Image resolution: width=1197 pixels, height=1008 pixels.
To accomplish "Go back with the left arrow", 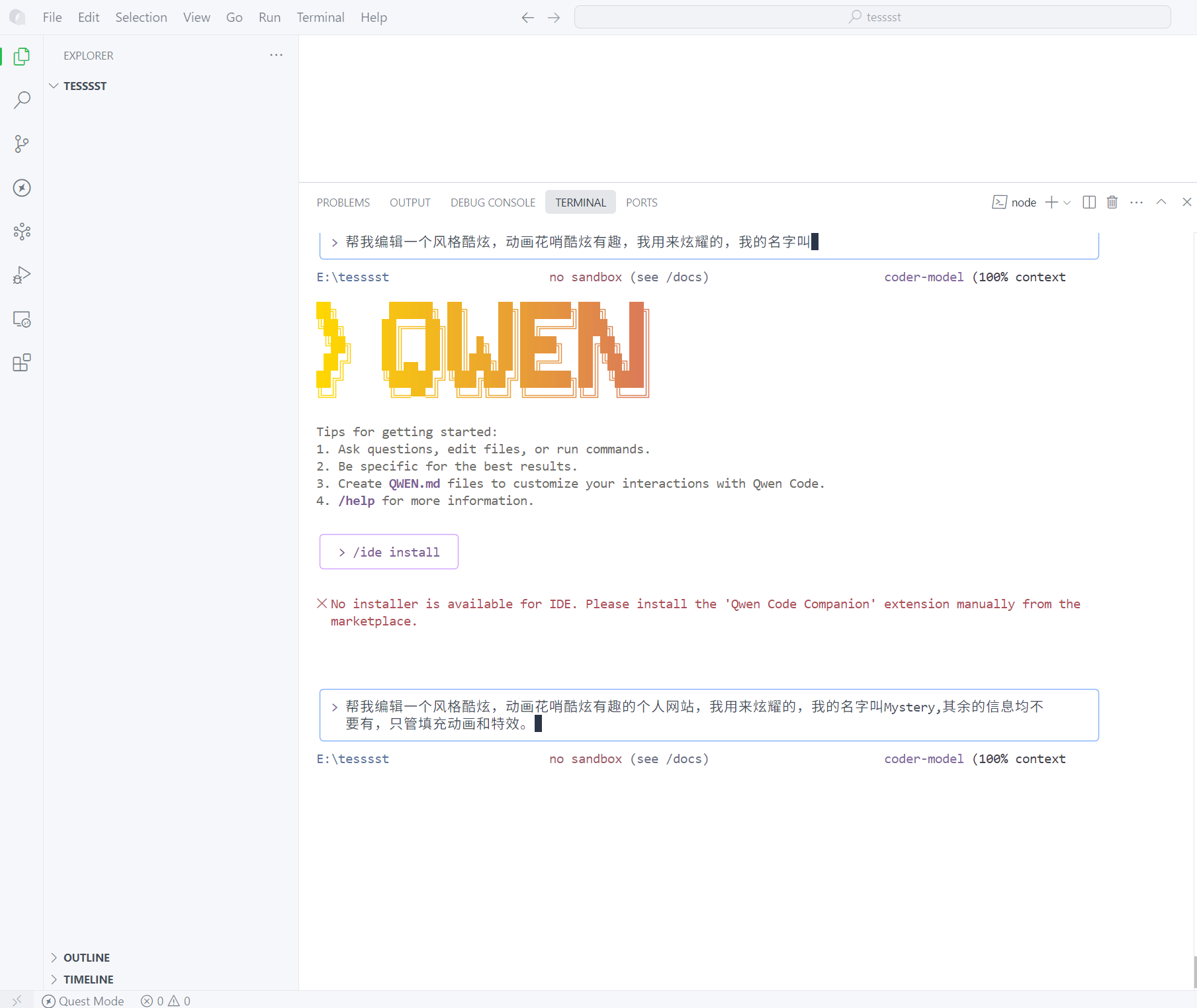I will point(527,17).
